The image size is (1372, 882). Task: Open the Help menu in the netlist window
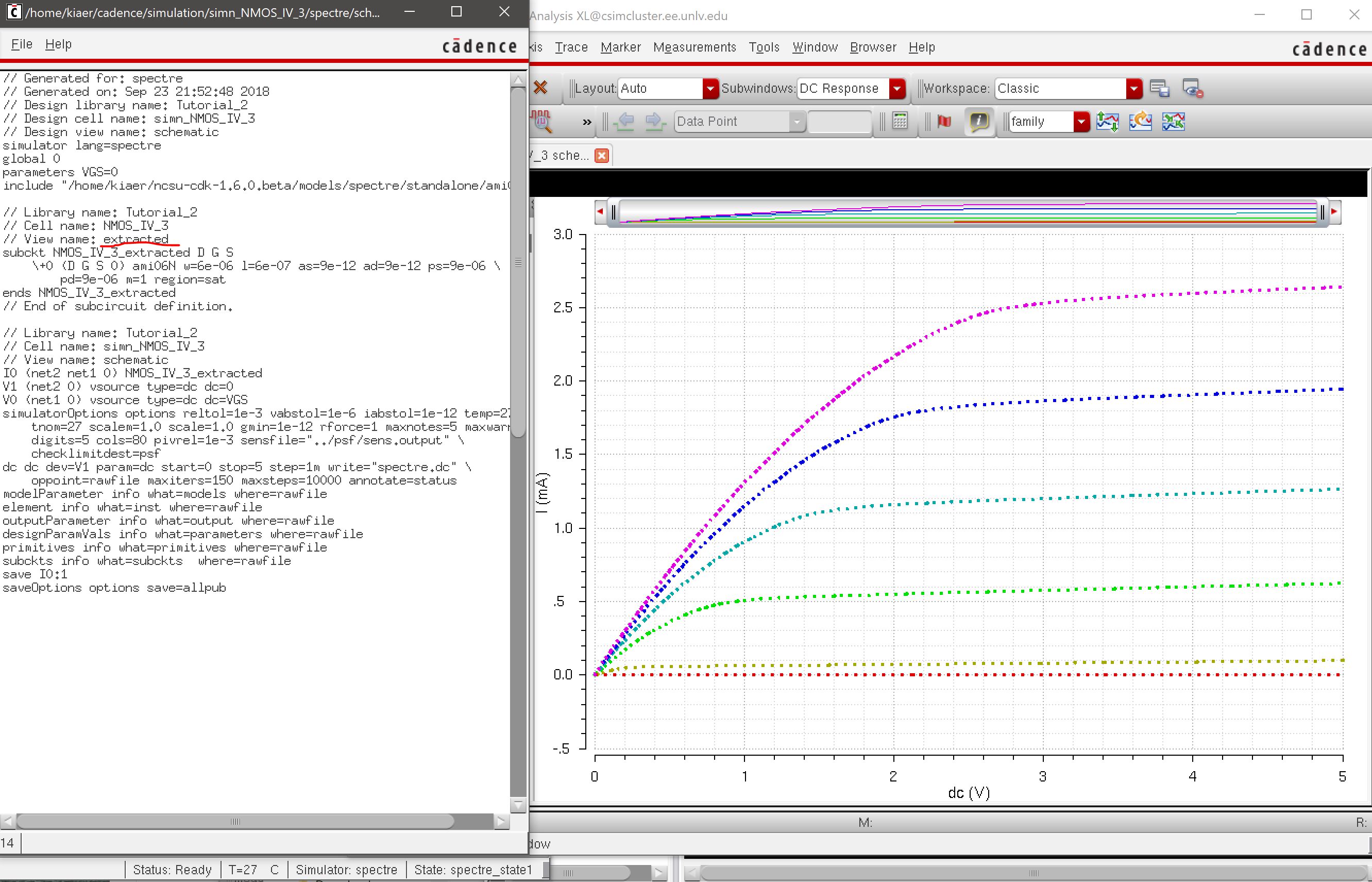pos(58,44)
